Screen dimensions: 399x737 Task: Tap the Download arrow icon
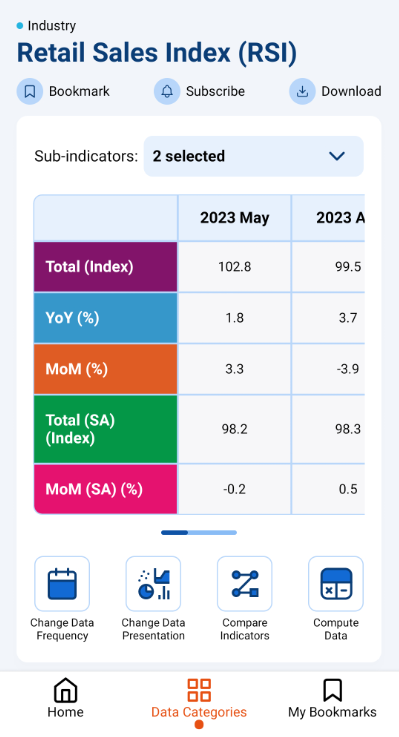(x=302, y=91)
